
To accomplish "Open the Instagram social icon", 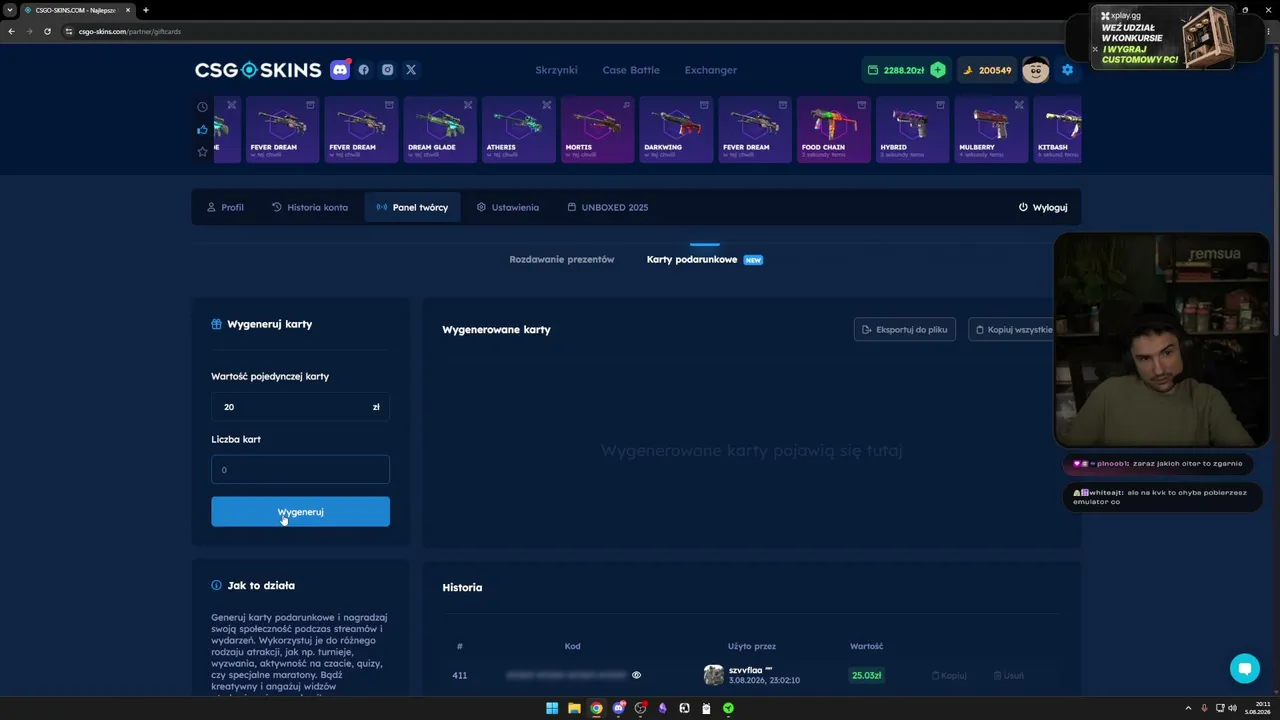I will point(387,70).
